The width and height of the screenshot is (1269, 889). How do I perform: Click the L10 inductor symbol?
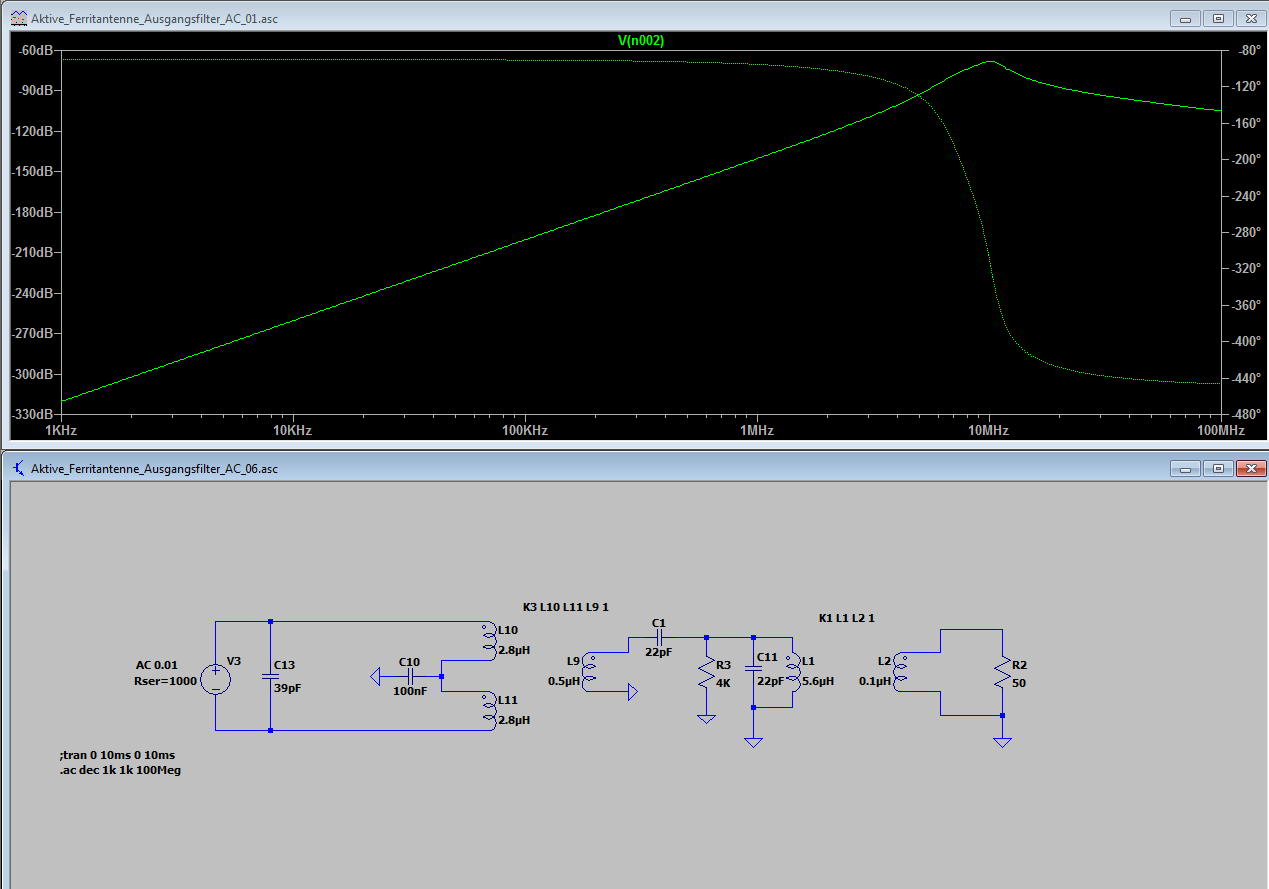tap(487, 641)
